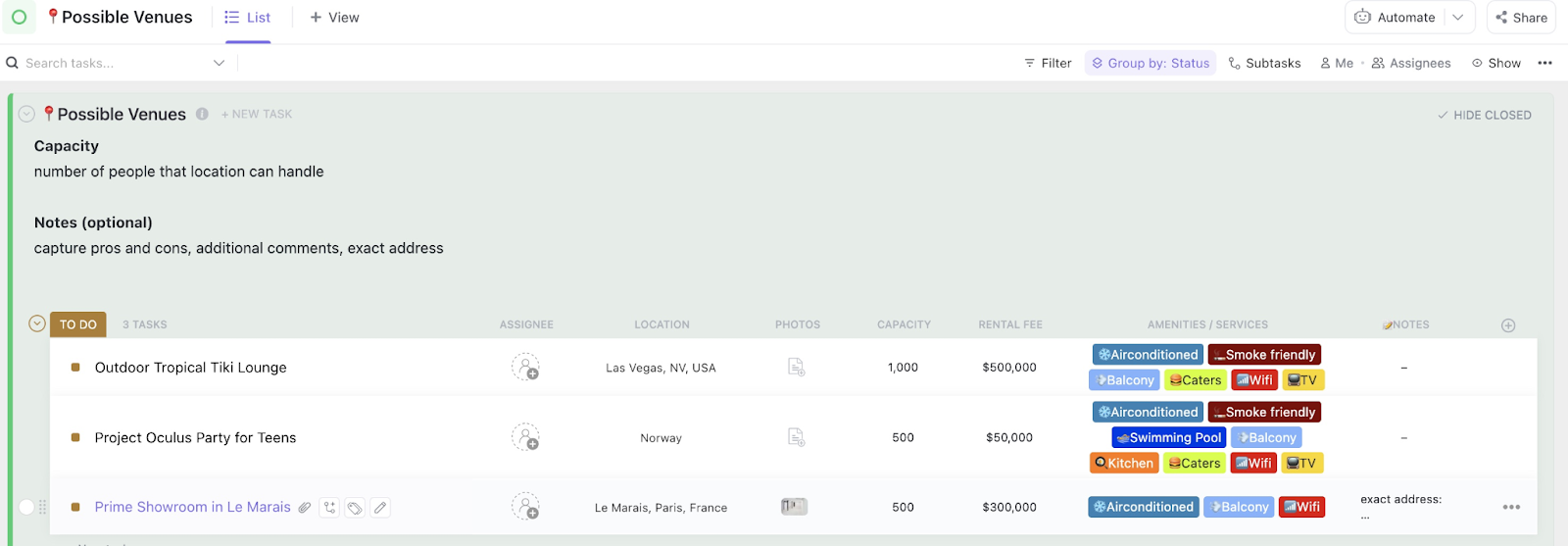Add assignee to Outdoor Tropical Tiki Lounge
Viewport: 1568px width, 546px height.
[525, 368]
